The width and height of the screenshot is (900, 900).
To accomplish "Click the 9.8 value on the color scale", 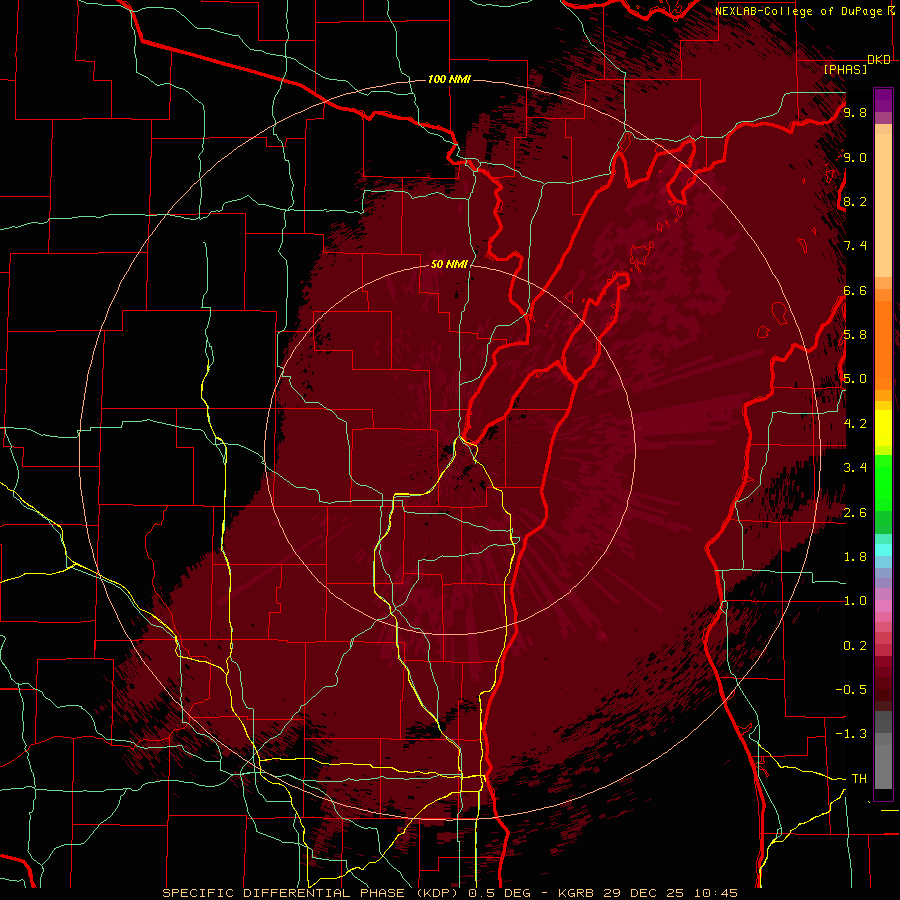I will coord(855,112).
